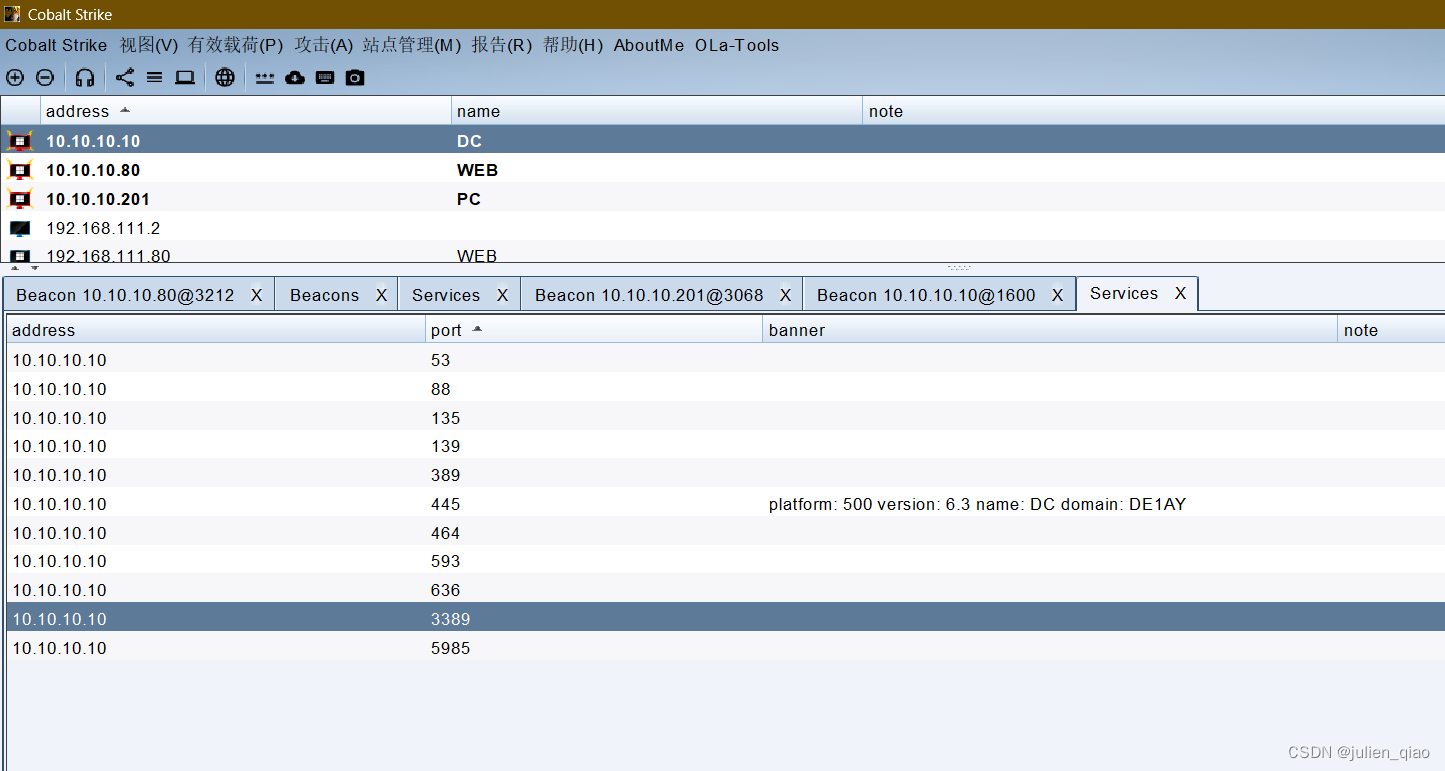1445x771 pixels.
Task: Switch to session table view icon
Action: click(x=154, y=77)
